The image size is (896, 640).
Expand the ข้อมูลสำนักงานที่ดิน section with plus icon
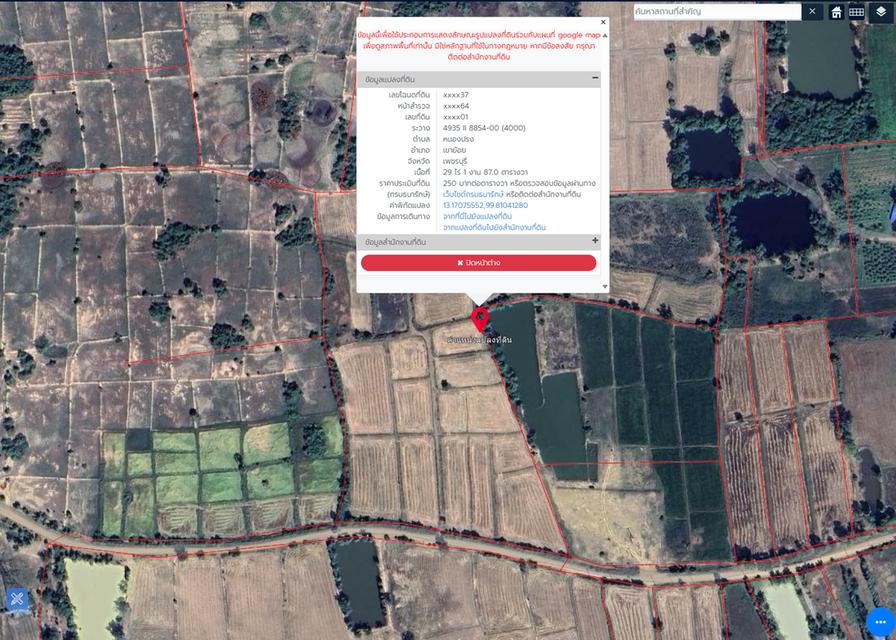pyautogui.click(x=595, y=241)
